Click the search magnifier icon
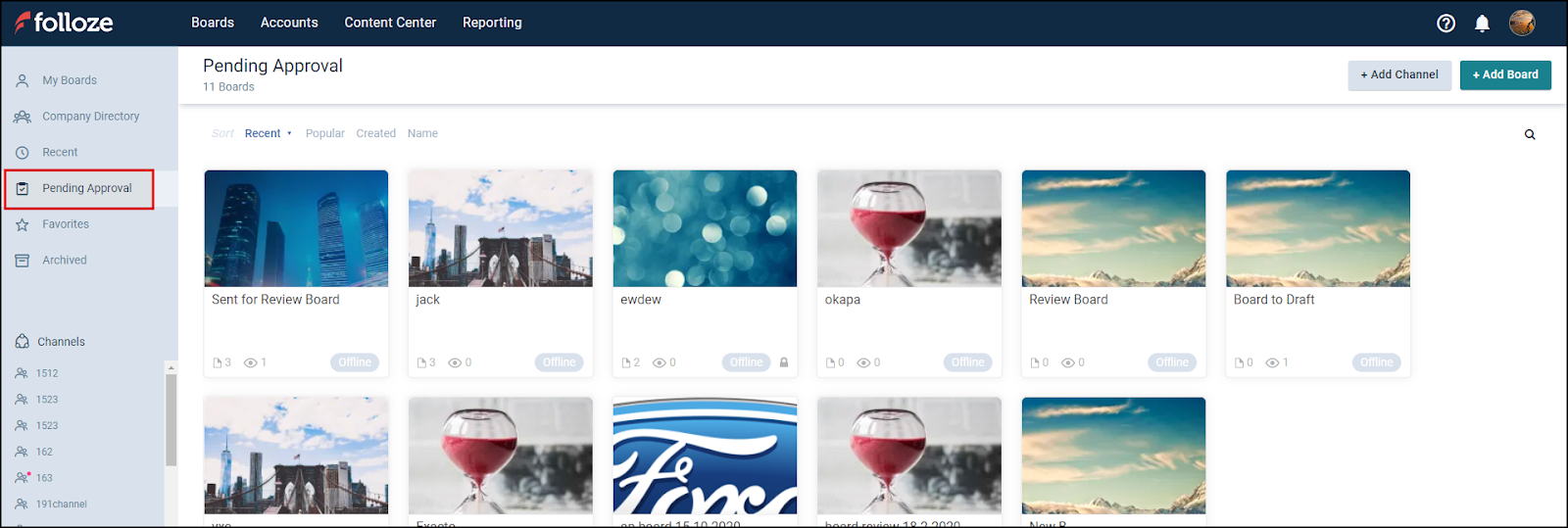The height and width of the screenshot is (528, 1568). (1530, 134)
